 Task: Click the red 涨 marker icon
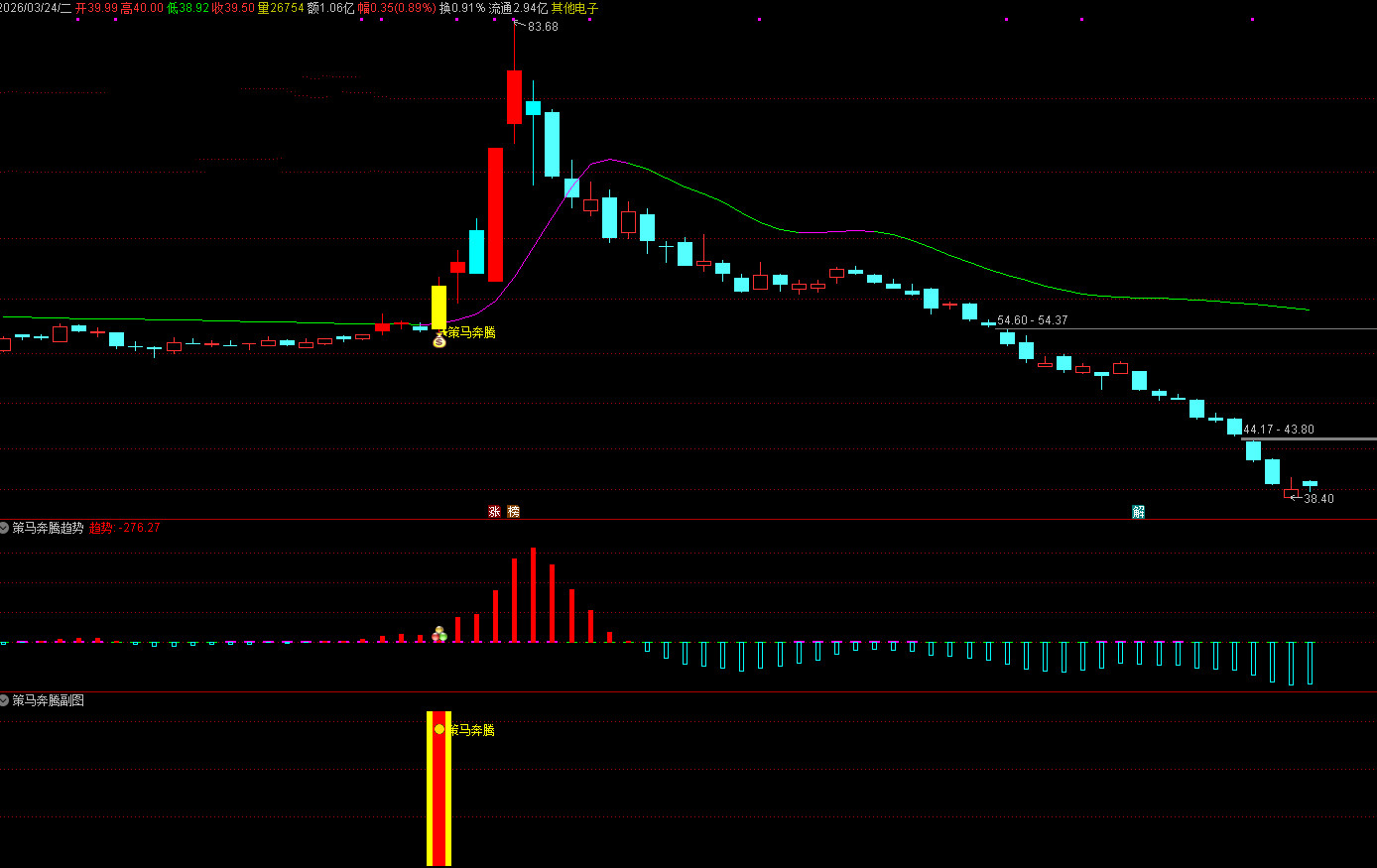tap(494, 512)
